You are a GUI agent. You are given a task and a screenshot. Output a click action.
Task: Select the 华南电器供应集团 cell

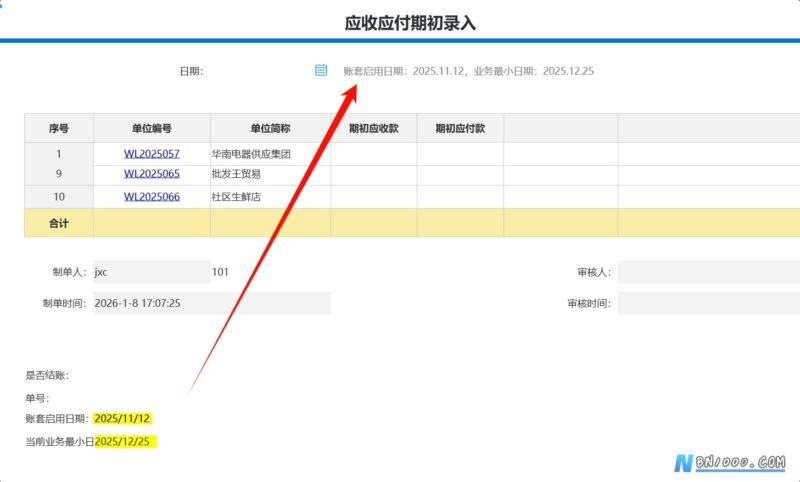click(270, 154)
